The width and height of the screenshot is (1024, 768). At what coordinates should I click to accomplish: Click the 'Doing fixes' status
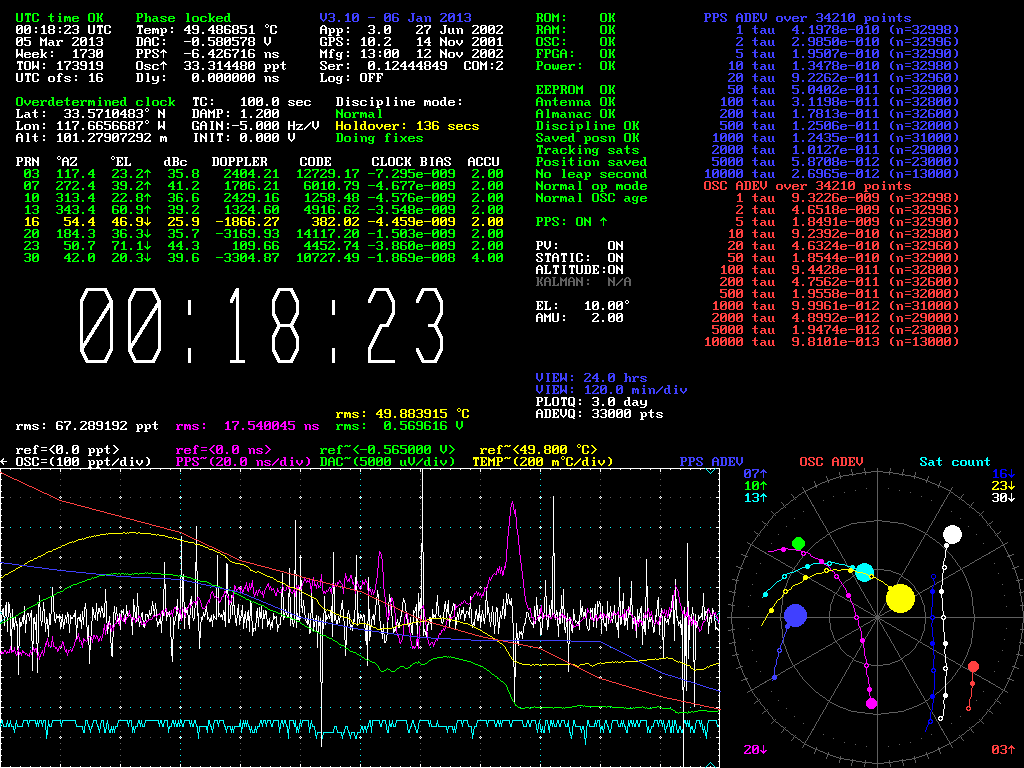(379, 138)
